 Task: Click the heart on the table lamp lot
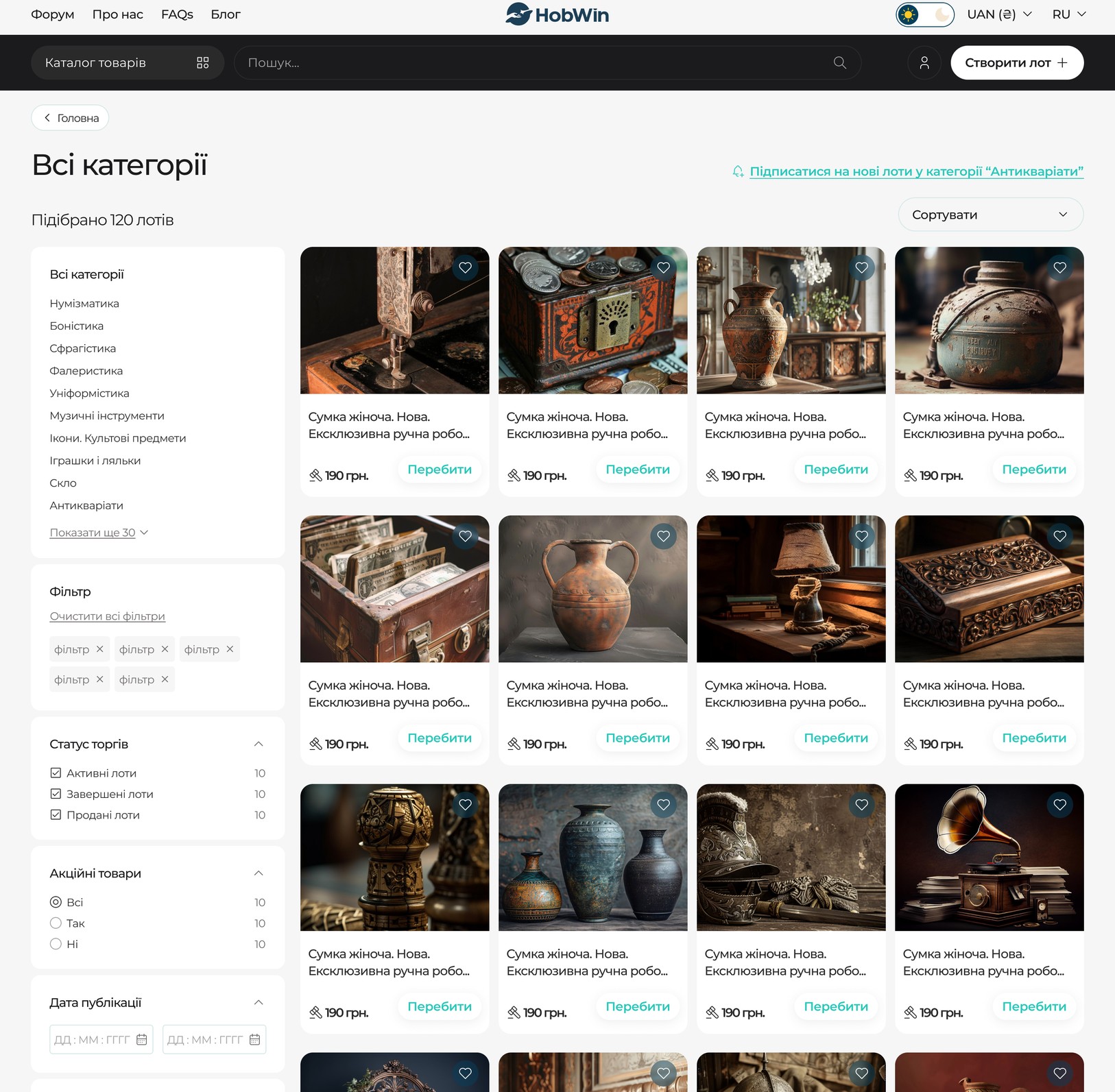point(862,537)
